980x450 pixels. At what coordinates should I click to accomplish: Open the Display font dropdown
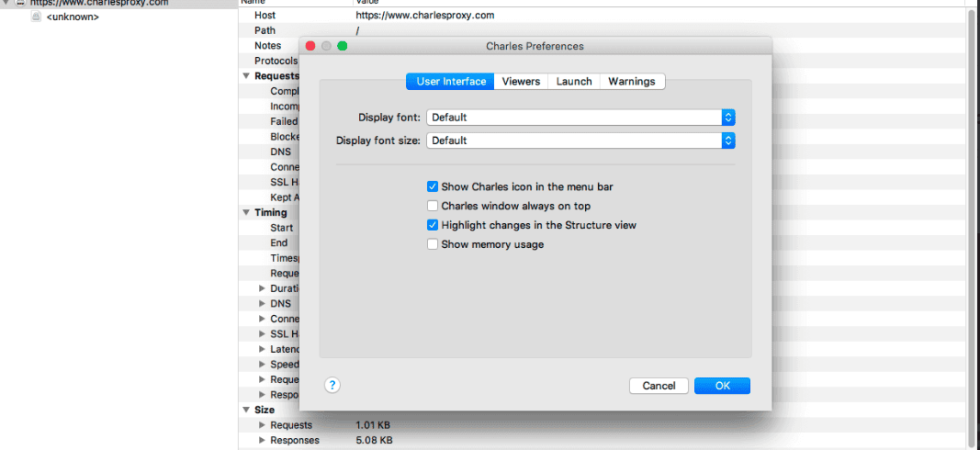(581, 118)
